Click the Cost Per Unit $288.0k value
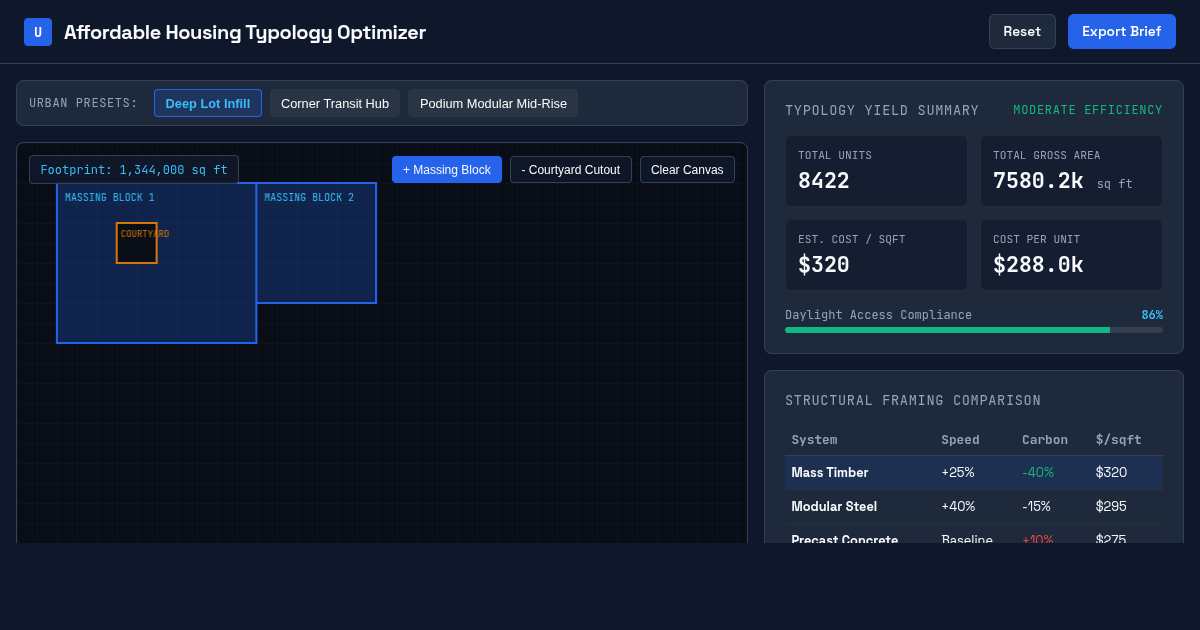The width and height of the screenshot is (1200, 630). pyautogui.click(x=1038, y=265)
